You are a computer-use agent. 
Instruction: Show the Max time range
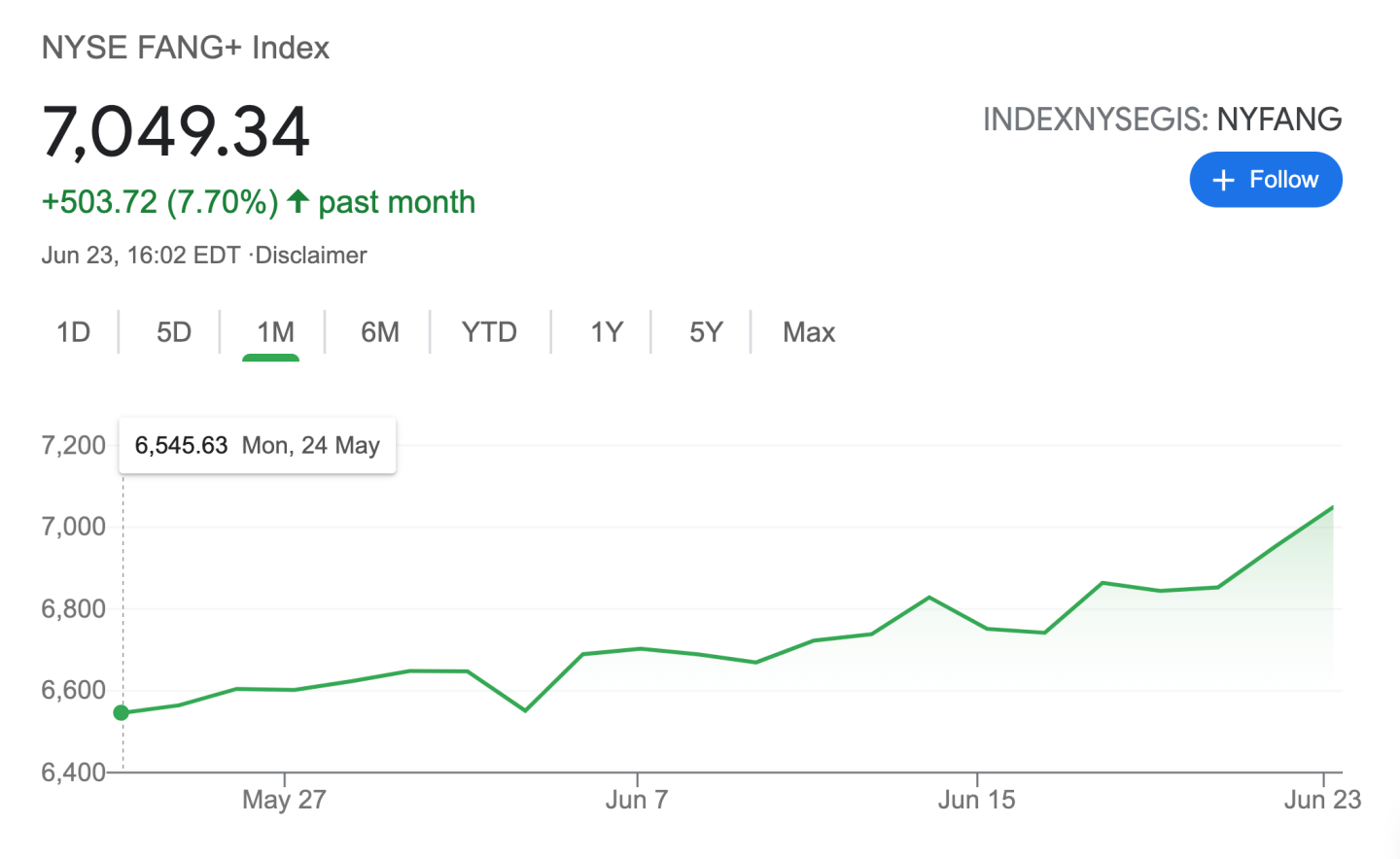(x=809, y=332)
